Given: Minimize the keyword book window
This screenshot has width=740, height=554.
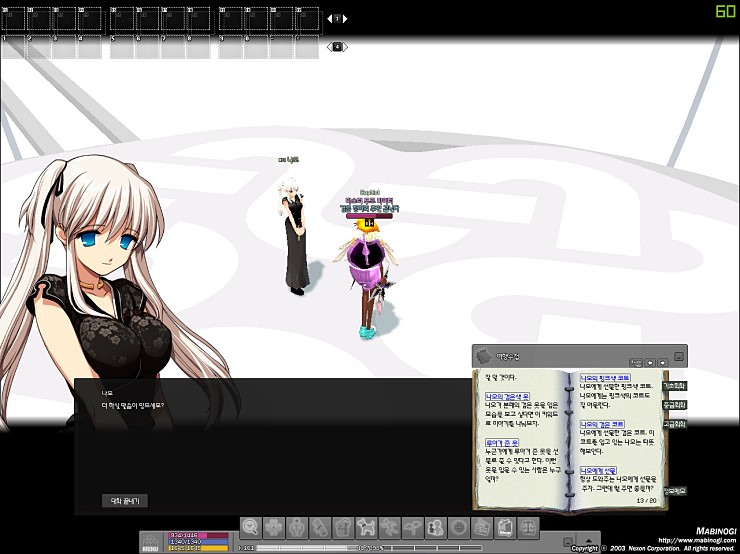Looking at the screenshot, I should pos(680,356).
